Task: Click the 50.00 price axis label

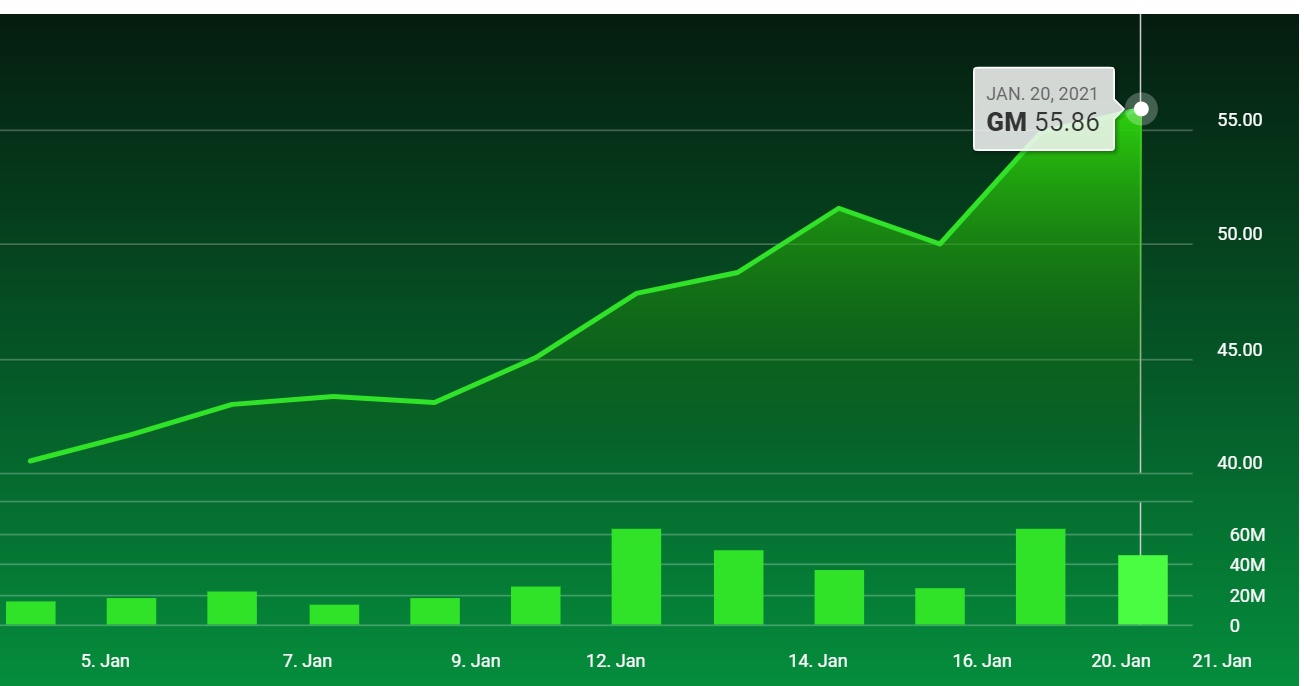Action: point(1240,234)
